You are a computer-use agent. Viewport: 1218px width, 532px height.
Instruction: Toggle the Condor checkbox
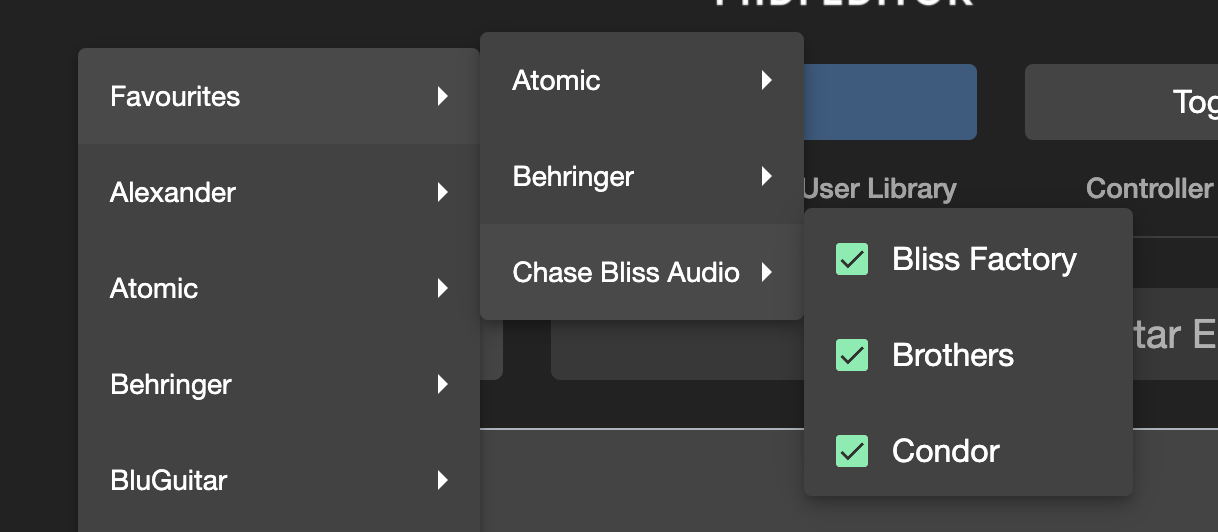(852, 451)
